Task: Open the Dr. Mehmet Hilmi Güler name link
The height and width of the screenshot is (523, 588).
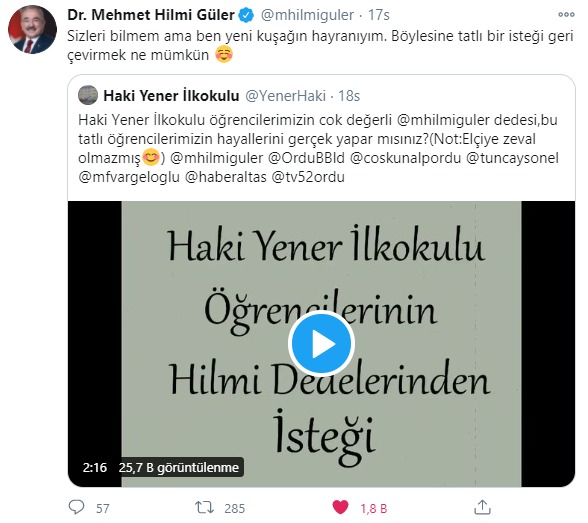Action: pyautogui.click(x=151, y=15)
